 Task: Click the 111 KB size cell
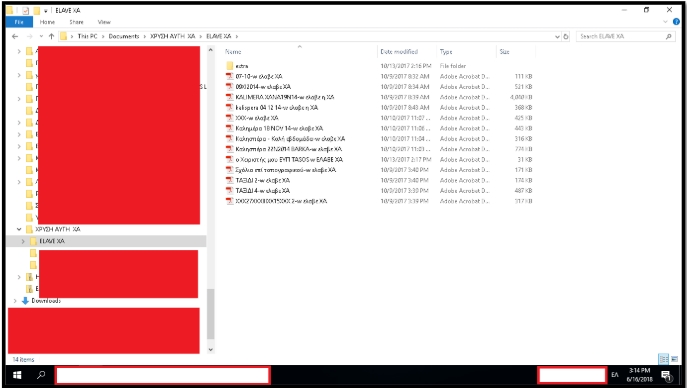point(524,76)
